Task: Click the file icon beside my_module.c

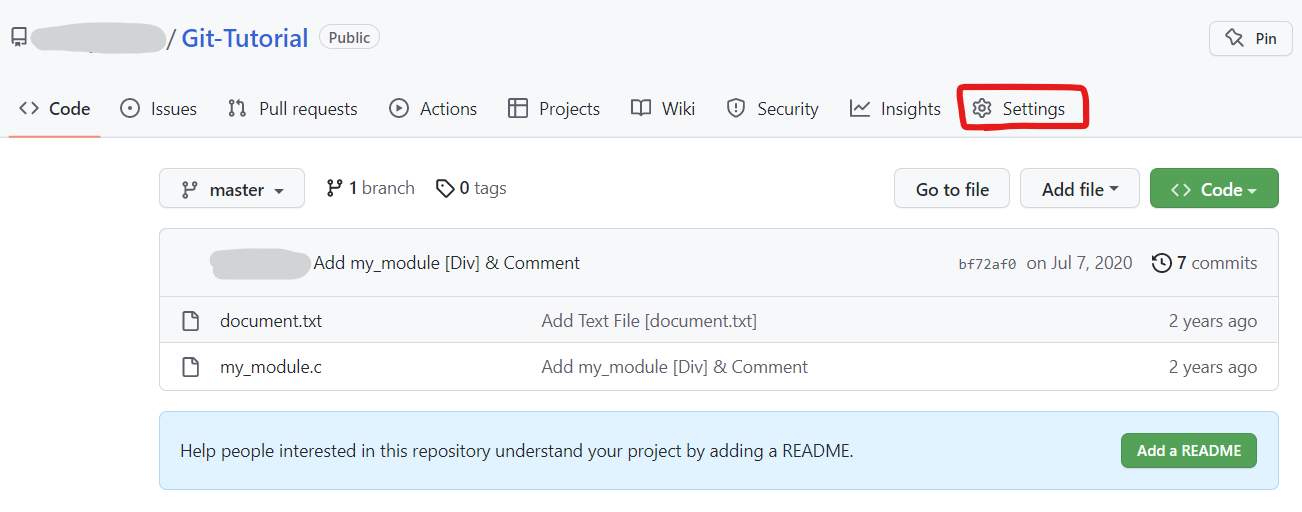Action: 190,367
